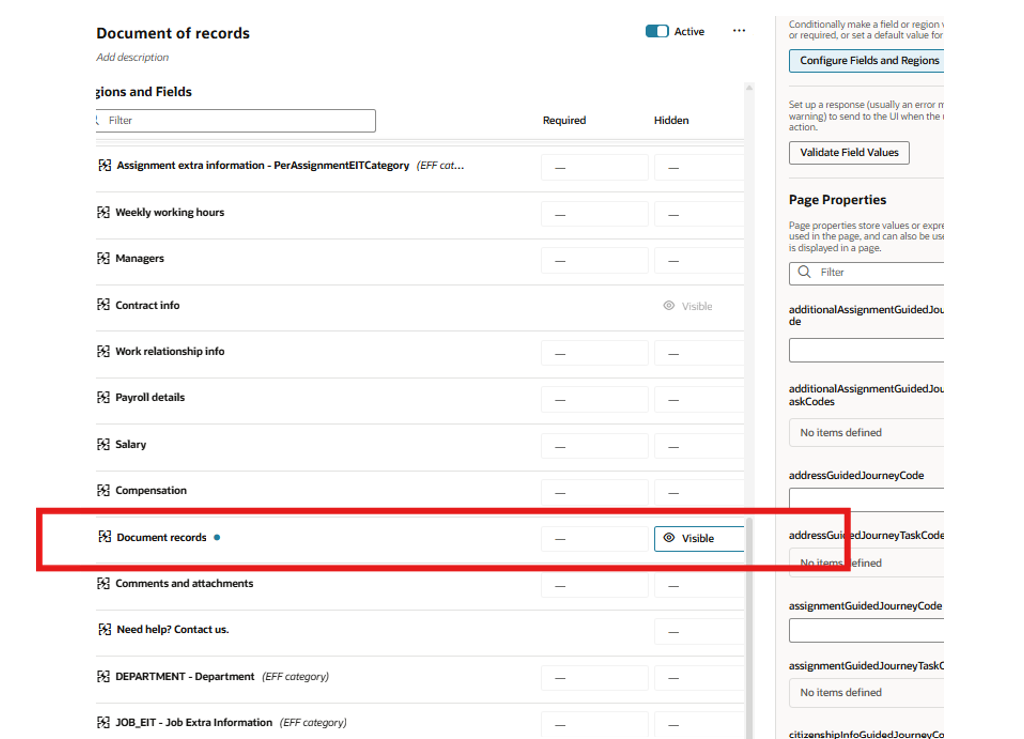Click the Work relationship info region icon
Image resolution: width=1024 pixels, height=739 pixels.
103,351
